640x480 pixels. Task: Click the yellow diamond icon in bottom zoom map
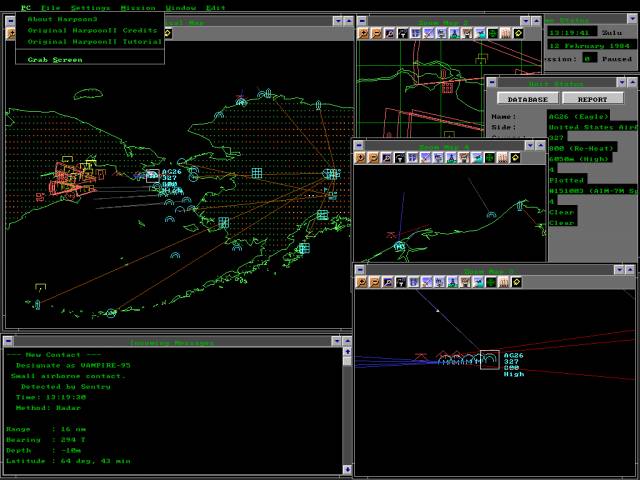pos(516,282)
